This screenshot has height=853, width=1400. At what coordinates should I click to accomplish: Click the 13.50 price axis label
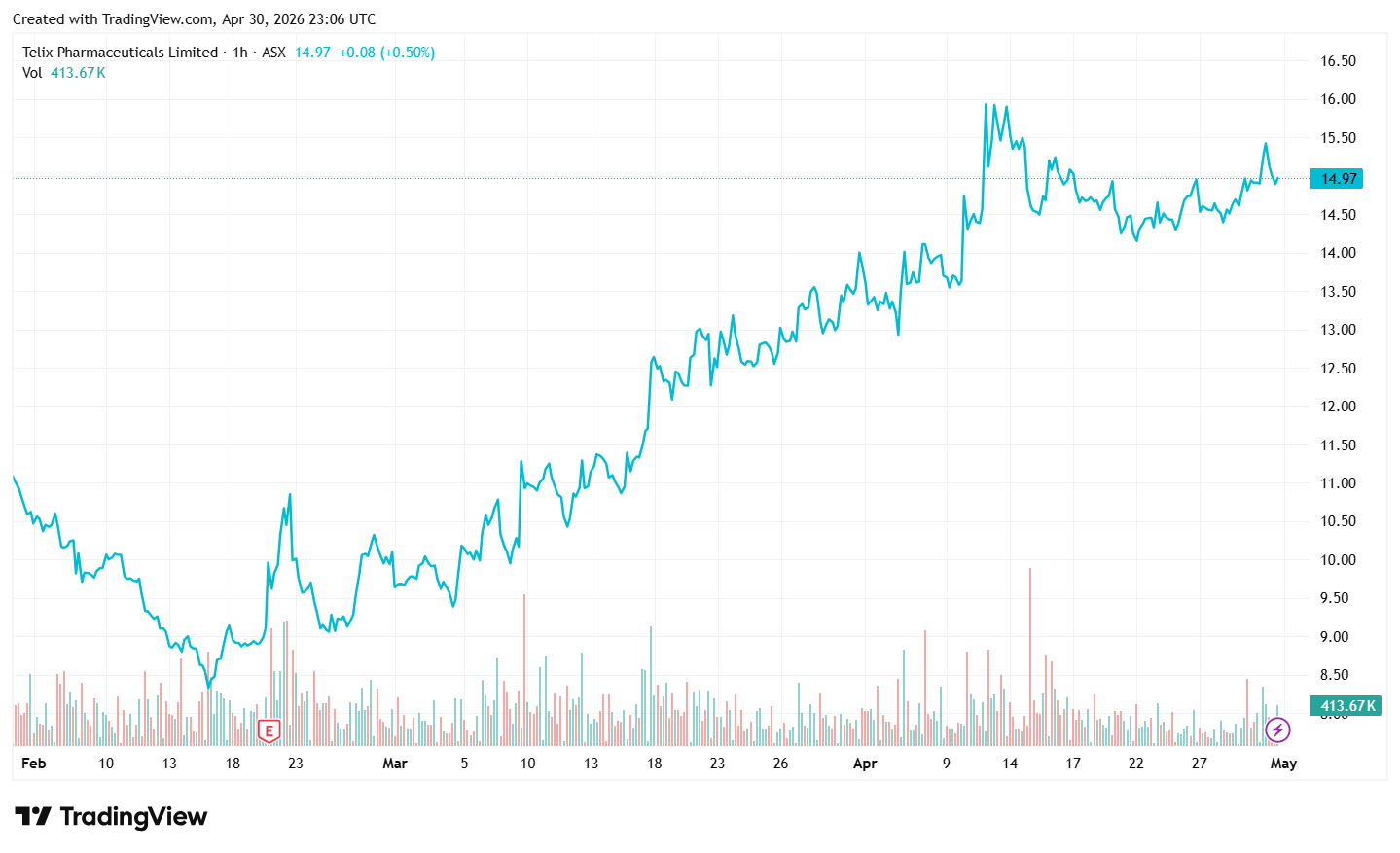point(1338,292)
